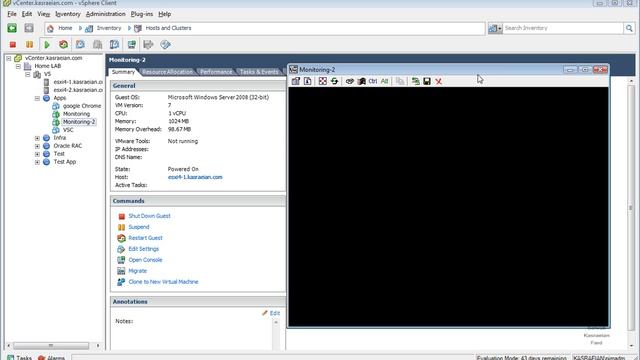The width and height of the screenshot is (640, 360).
Task: Click the green back navigation arrow
Action: (x=12, y=28)
